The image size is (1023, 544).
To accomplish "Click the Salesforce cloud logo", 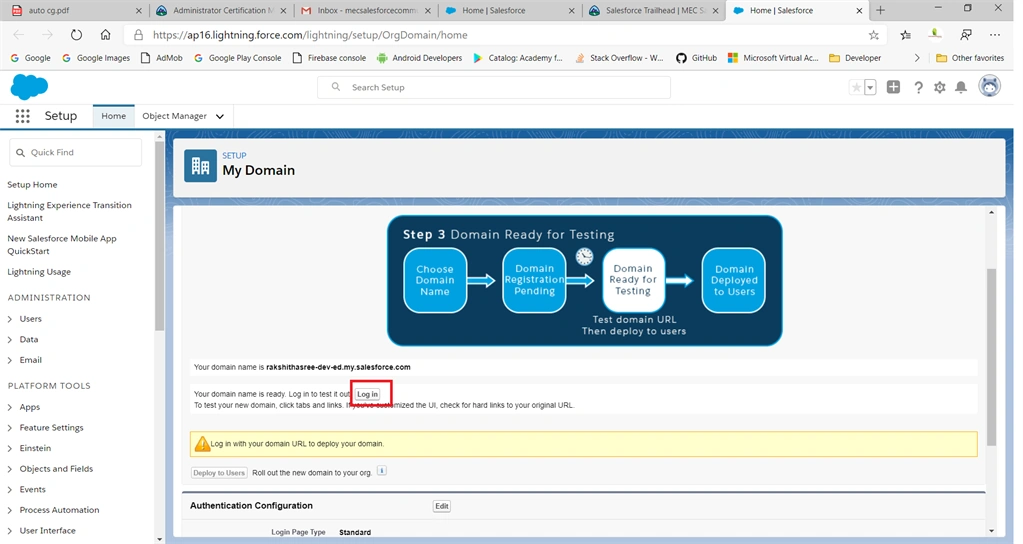I will pos(29,87).
